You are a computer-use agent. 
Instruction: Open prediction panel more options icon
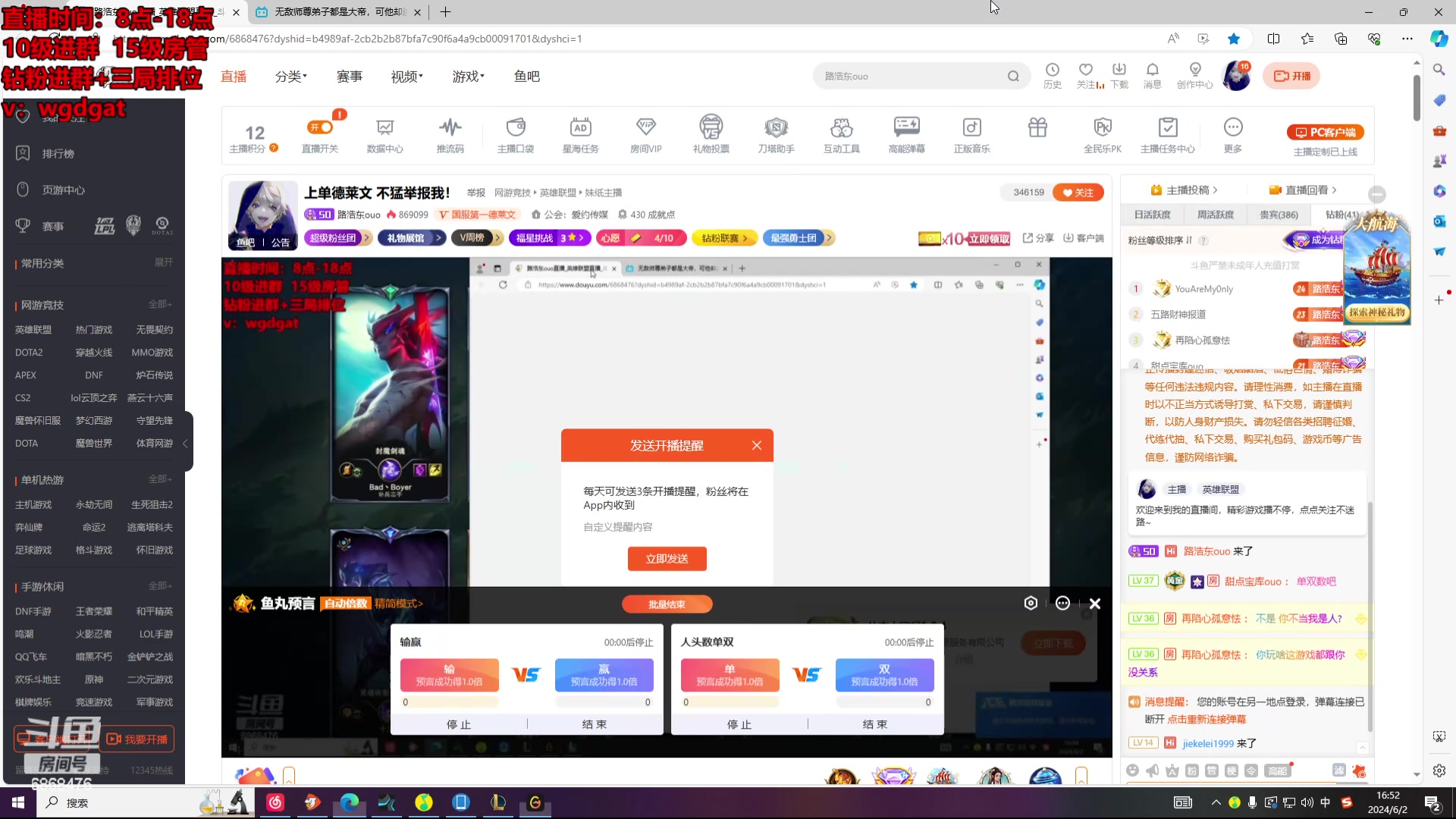click(x=1062, y=603)
